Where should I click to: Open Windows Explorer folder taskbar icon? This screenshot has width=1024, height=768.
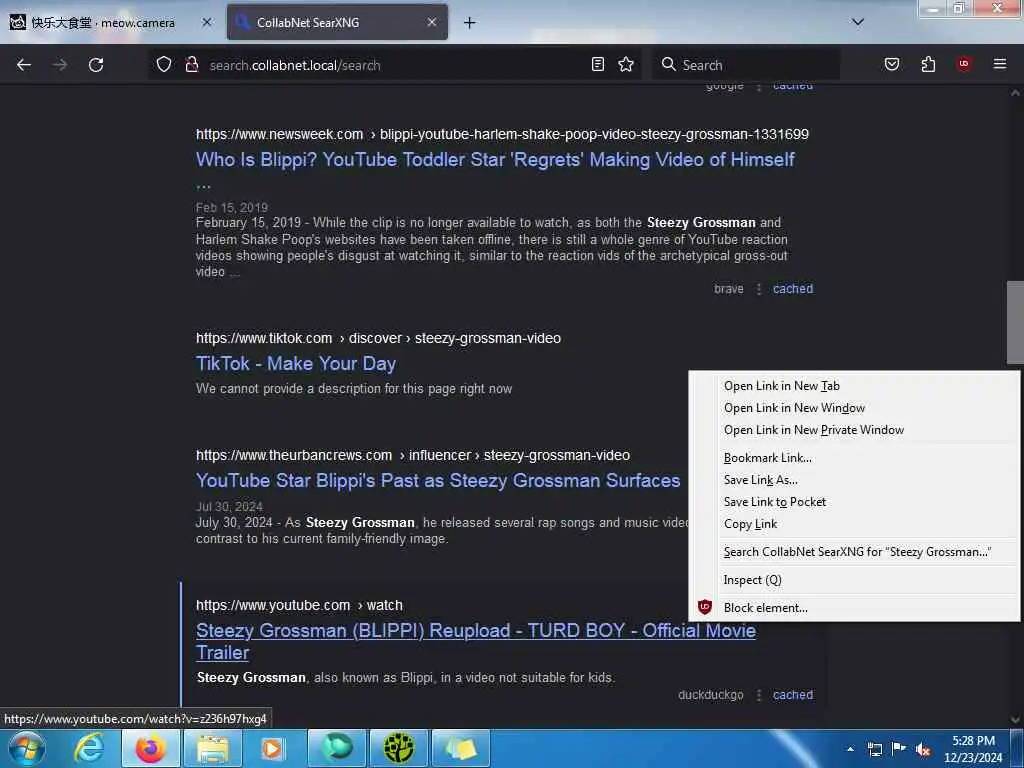(x=213, y=748)
